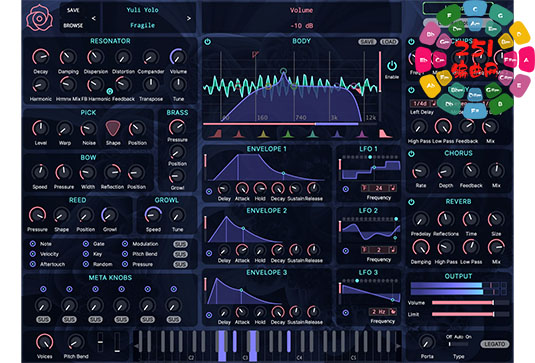The height and width of the screenshot is (363, 535).
Task: Open the LFO 3 frequency 2 Hz field
Action: [x=382, y=312]
